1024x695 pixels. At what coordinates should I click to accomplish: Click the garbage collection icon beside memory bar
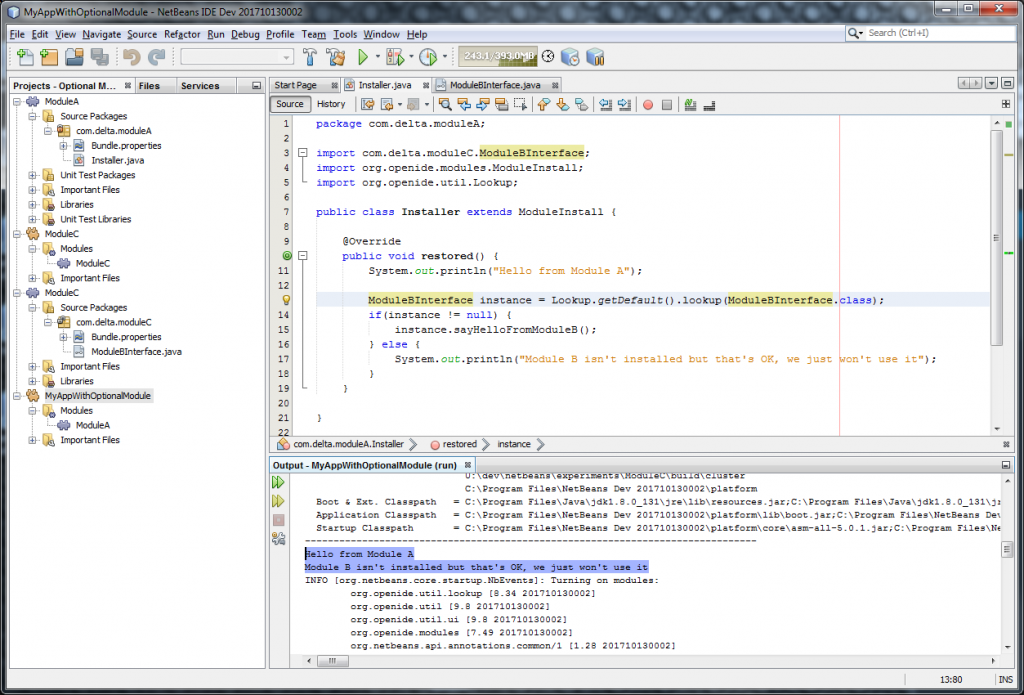(x=548, y=57)
